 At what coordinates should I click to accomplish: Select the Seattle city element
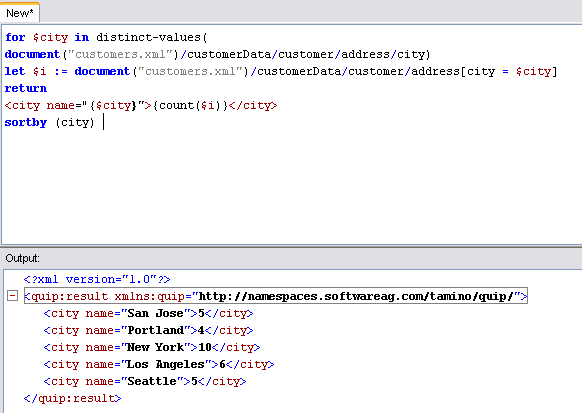(x=145, y=381)
